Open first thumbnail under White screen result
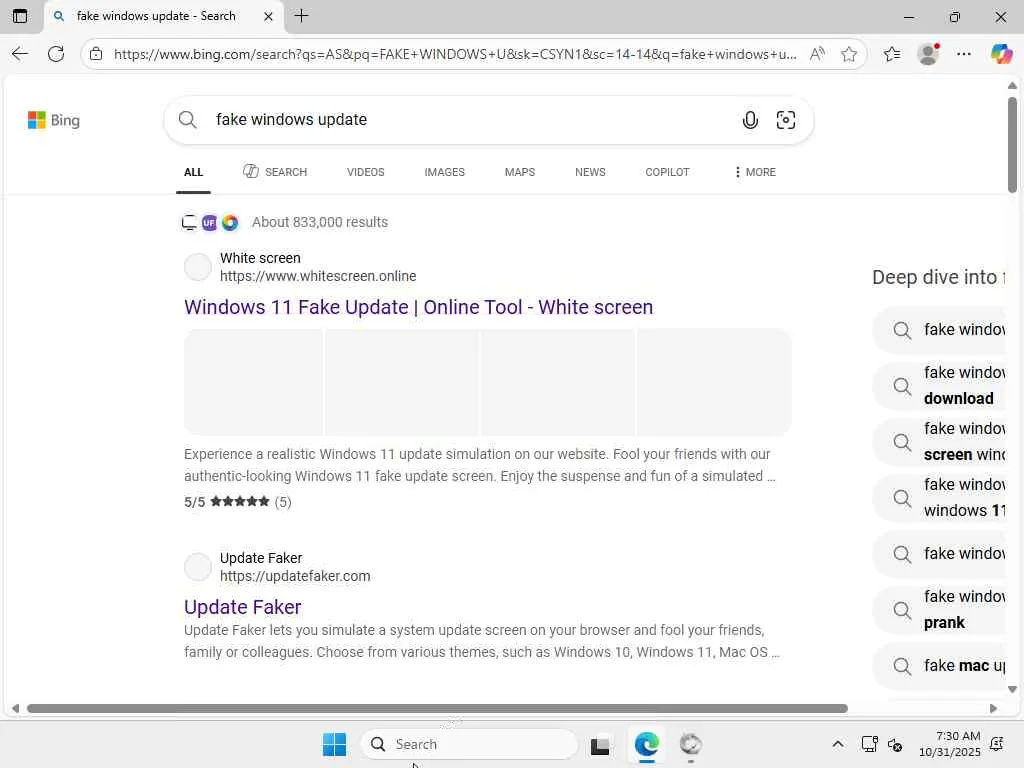The image size is (1024, 768). (253, 382)
